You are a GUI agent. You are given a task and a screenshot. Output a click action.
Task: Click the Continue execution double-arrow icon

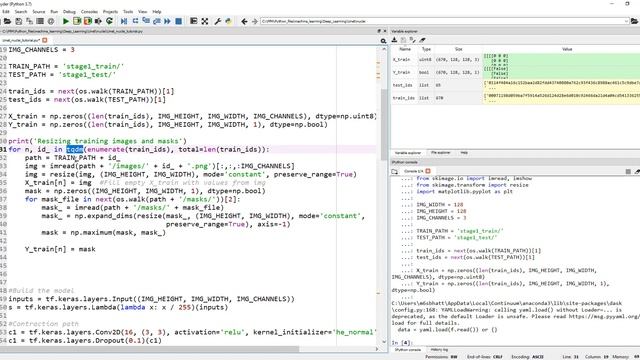pos(167,21)
